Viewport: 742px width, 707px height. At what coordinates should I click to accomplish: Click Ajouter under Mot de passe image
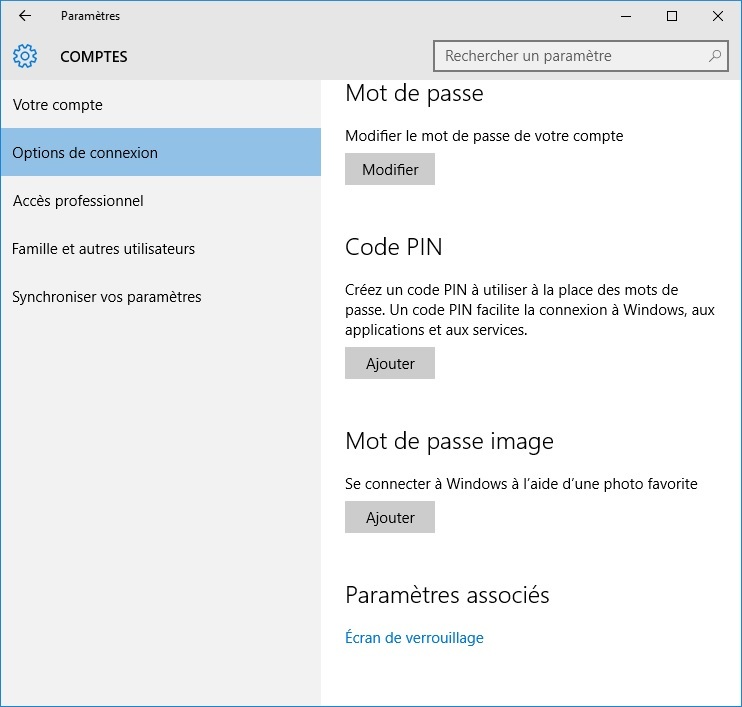pos(390,517)
